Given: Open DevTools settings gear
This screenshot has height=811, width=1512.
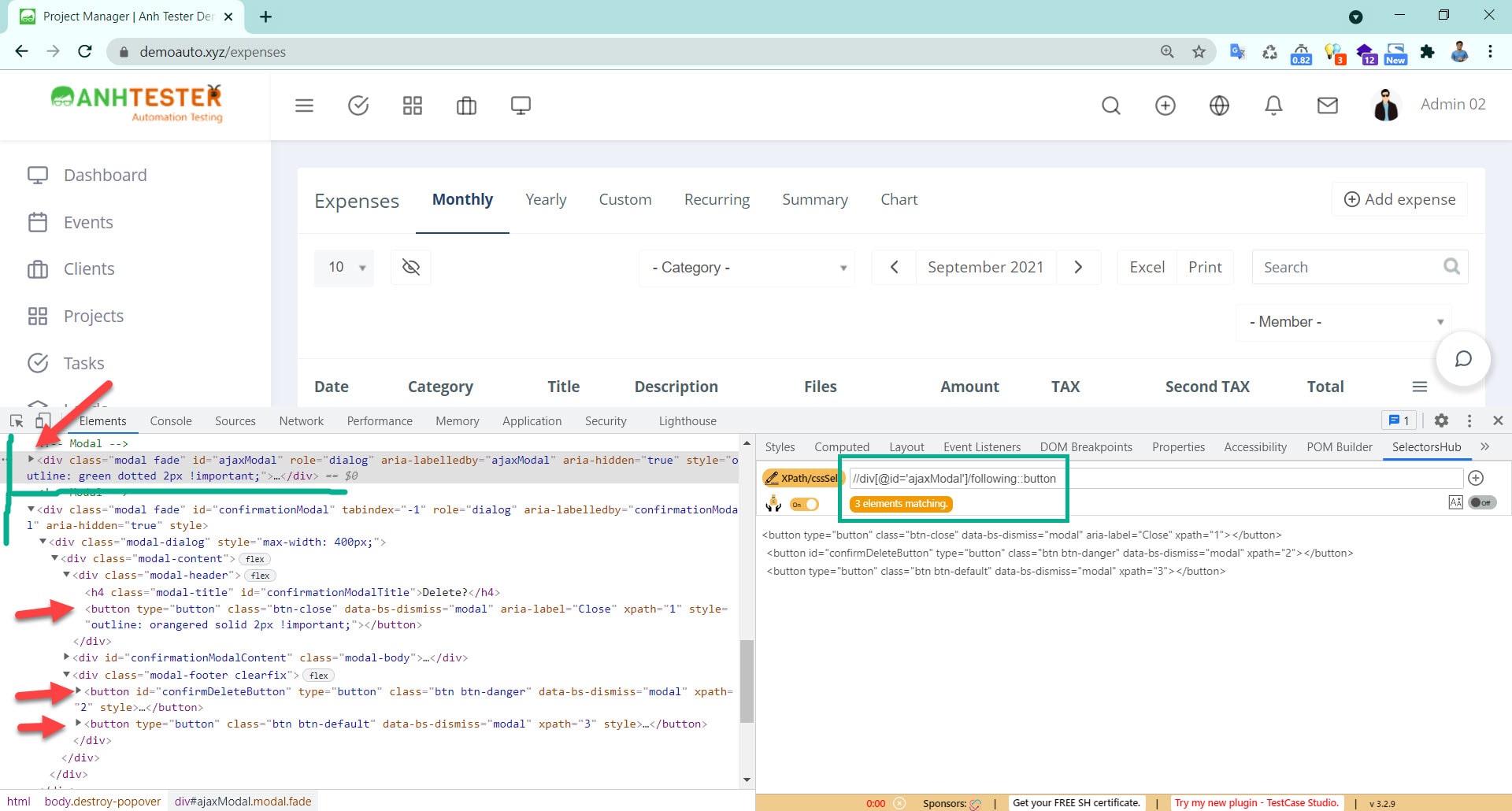Looking at the screenshot, I should (1441, 420).
